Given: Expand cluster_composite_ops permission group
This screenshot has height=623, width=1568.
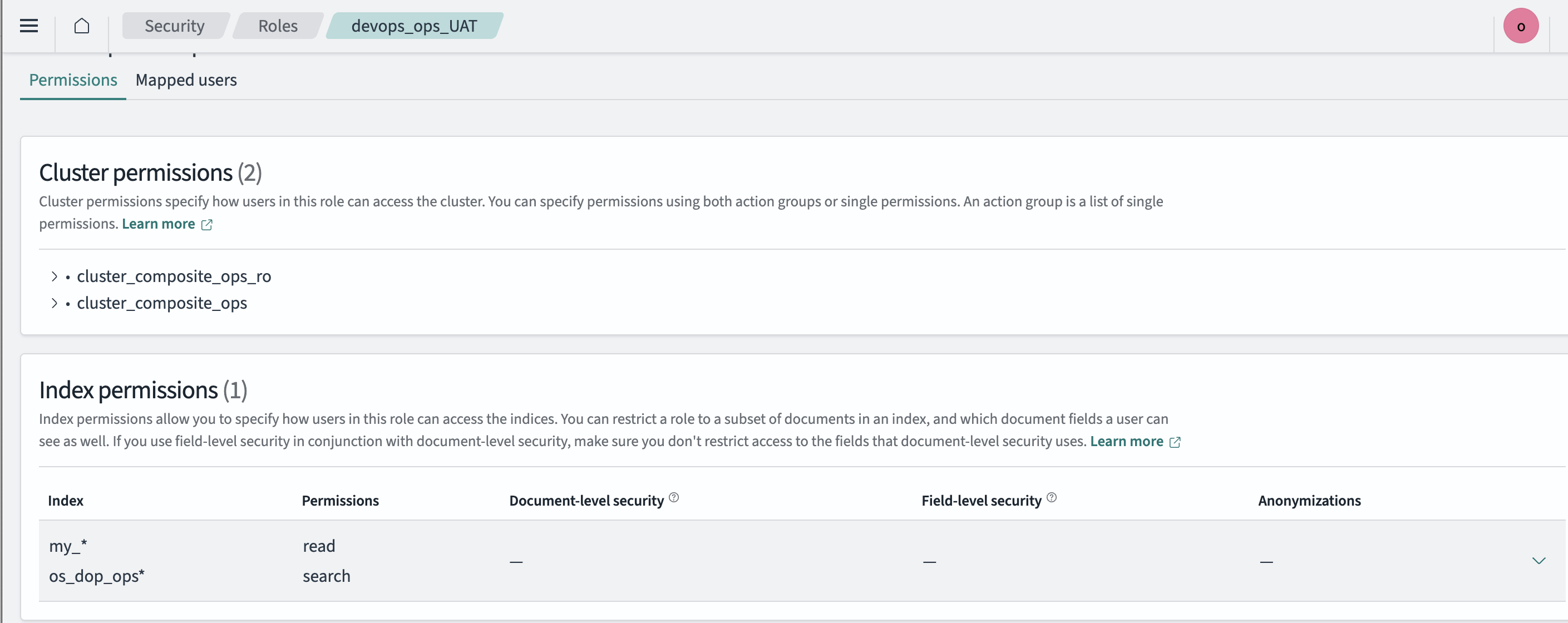Looking at the screenshot, I should point(54,303).
